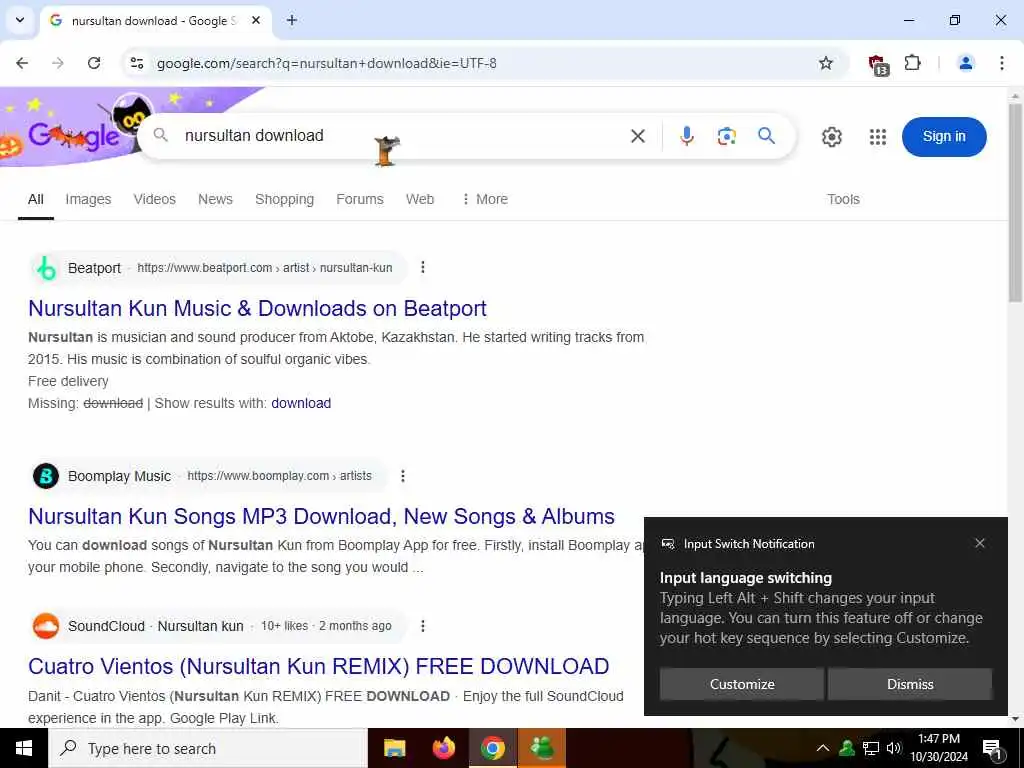This screenshot has height=768, width=1024.
Task: Open the Chrome profile avatar
Action: [965, 63]
